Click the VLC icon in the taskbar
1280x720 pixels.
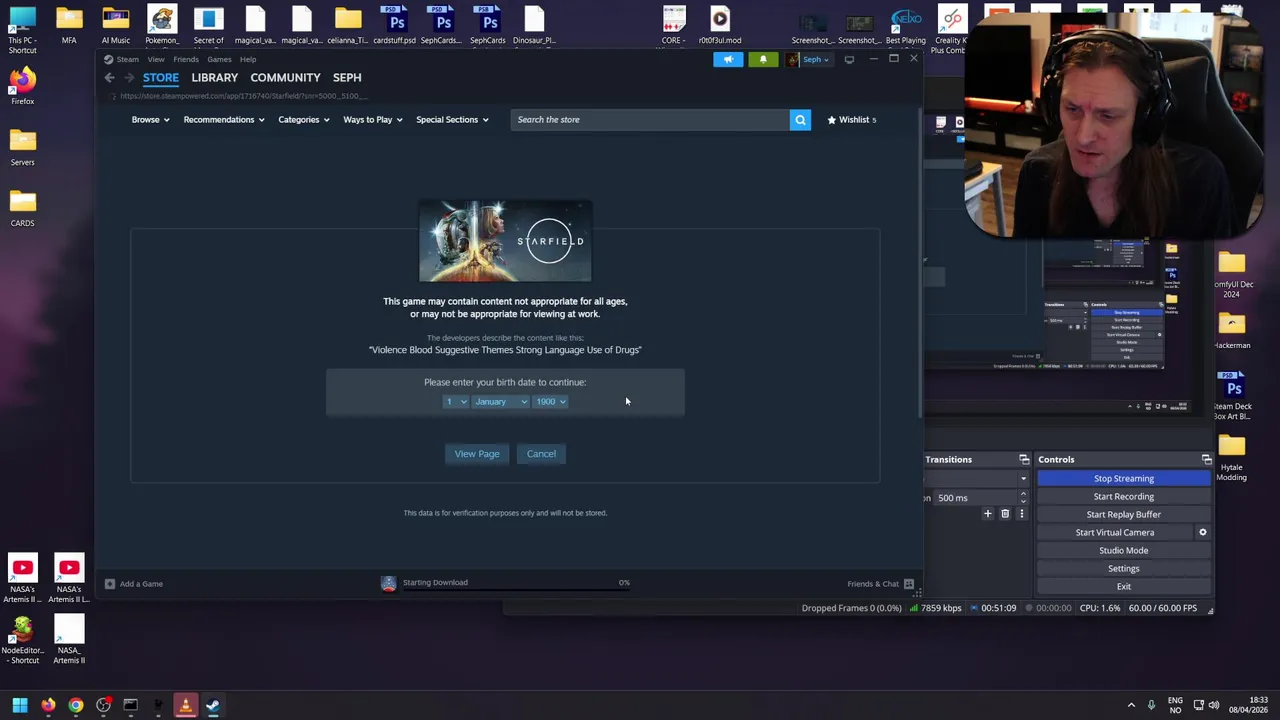point(185,706)
